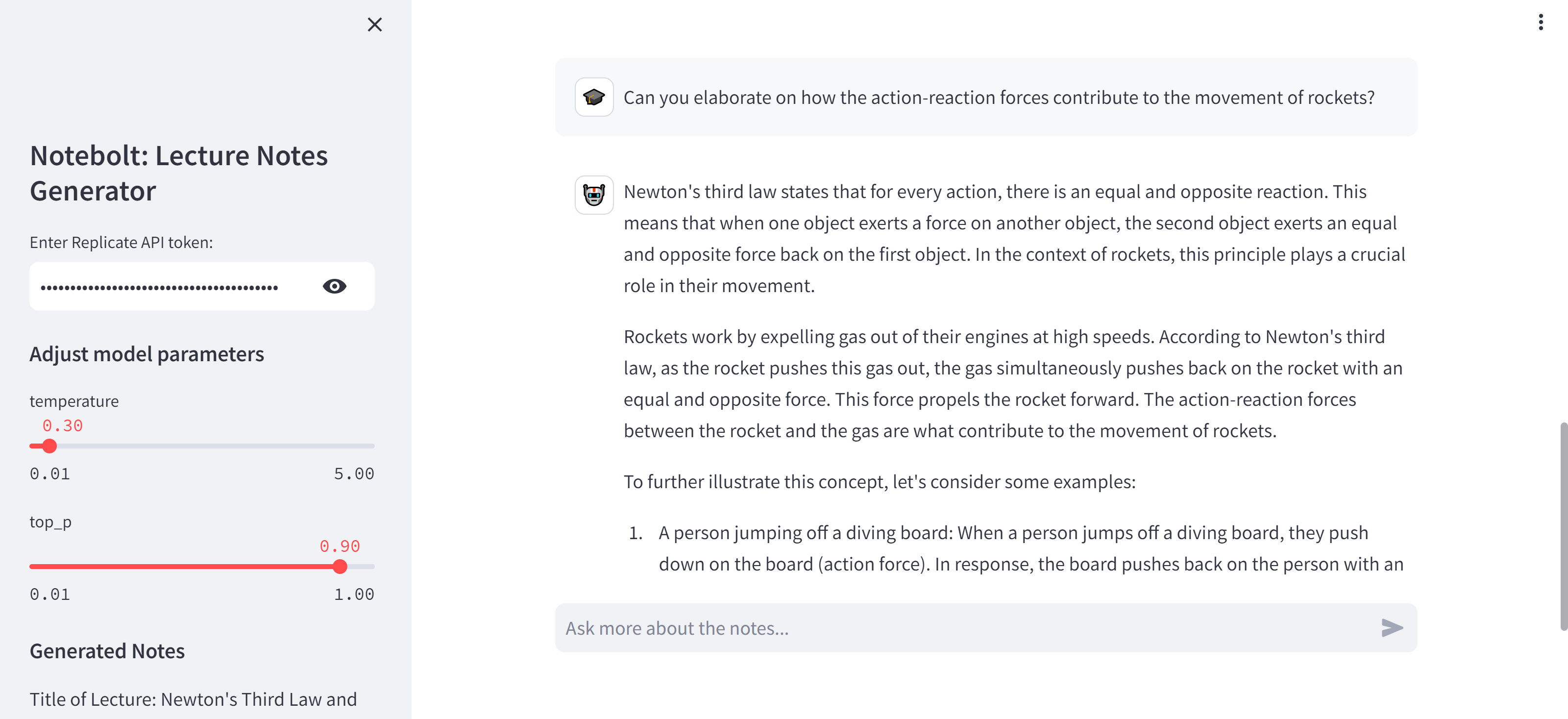The height and width of the screenshot is (719, 1568).
Task: Click the top_p slider handle
Action: pos(340,567)
